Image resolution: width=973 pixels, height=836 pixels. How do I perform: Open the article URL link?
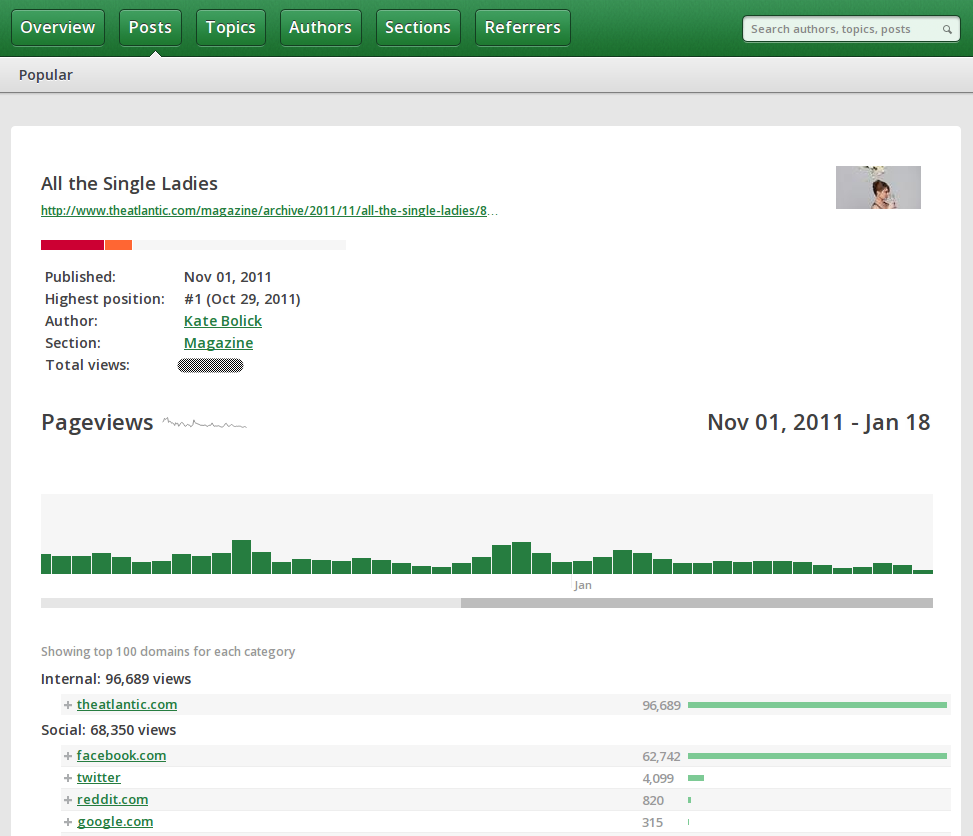[269, 211]
